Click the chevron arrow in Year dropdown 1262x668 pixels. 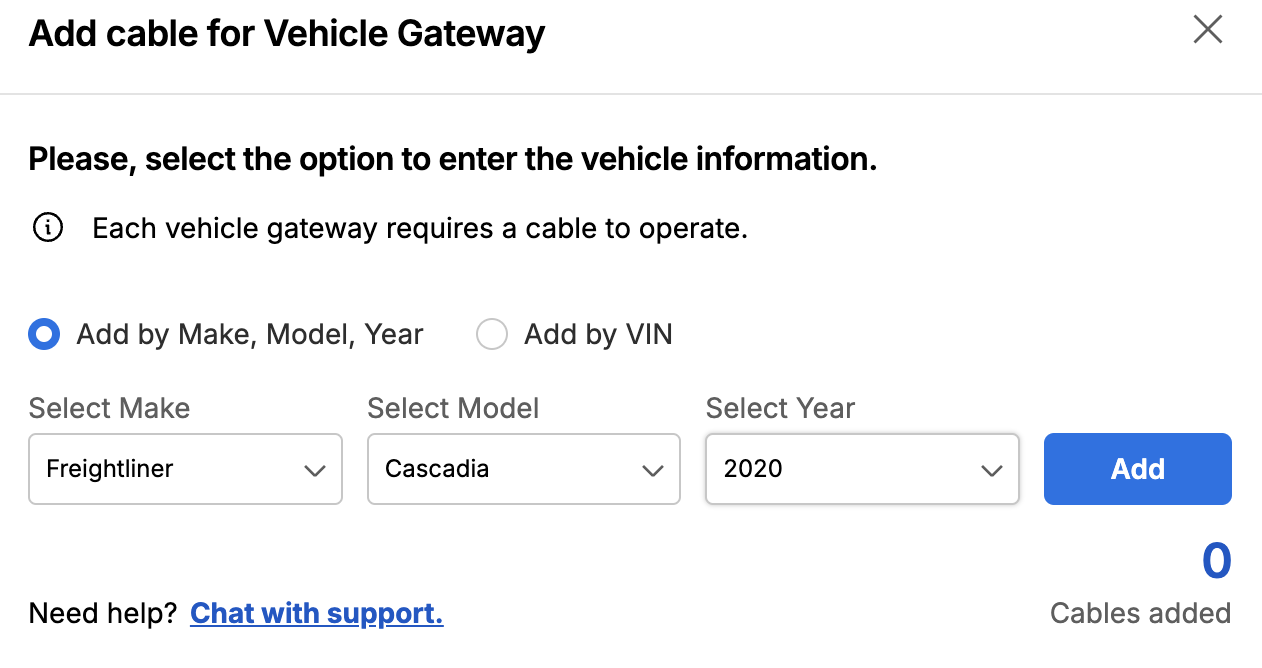tap(991, 470)
